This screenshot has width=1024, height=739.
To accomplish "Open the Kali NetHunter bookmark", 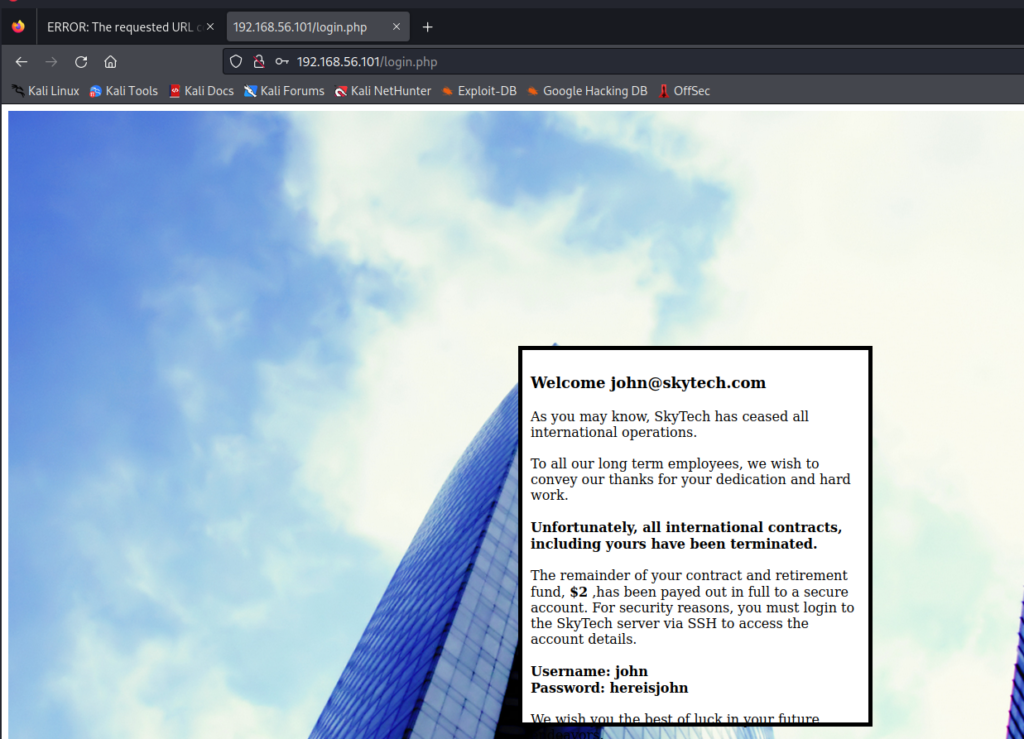I will point(383,91).
